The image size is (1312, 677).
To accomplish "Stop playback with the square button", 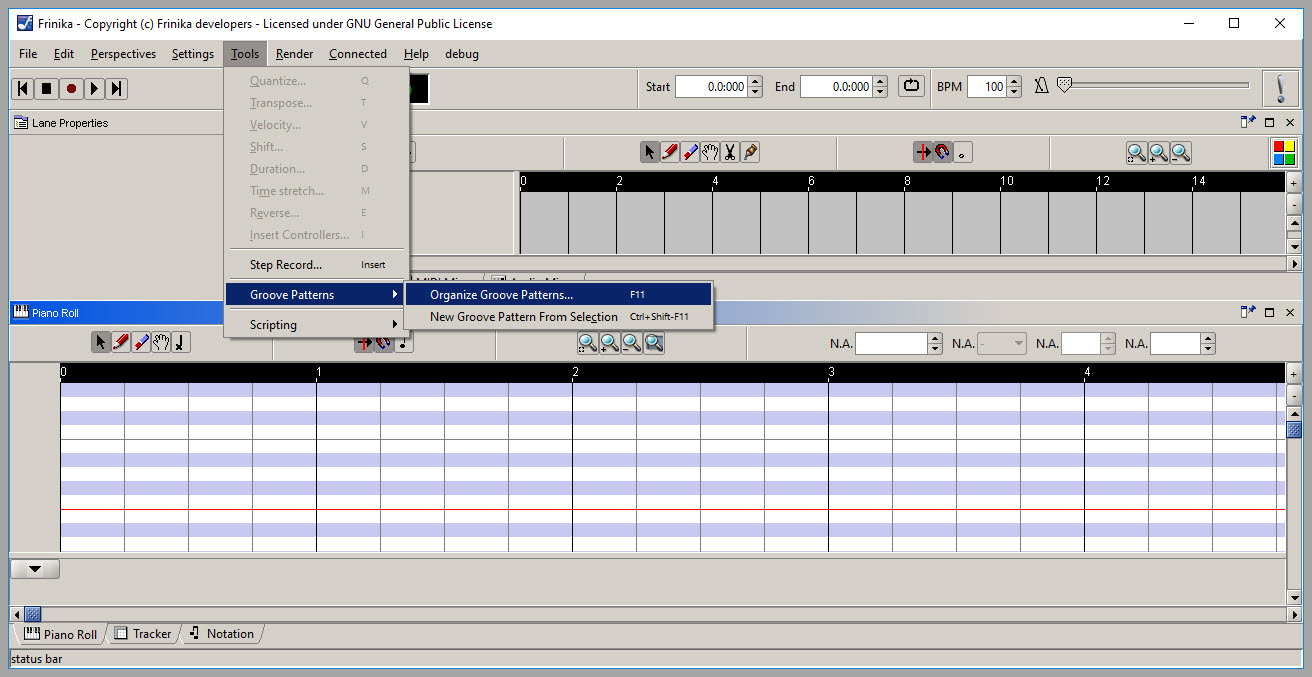I will point(46,88).
